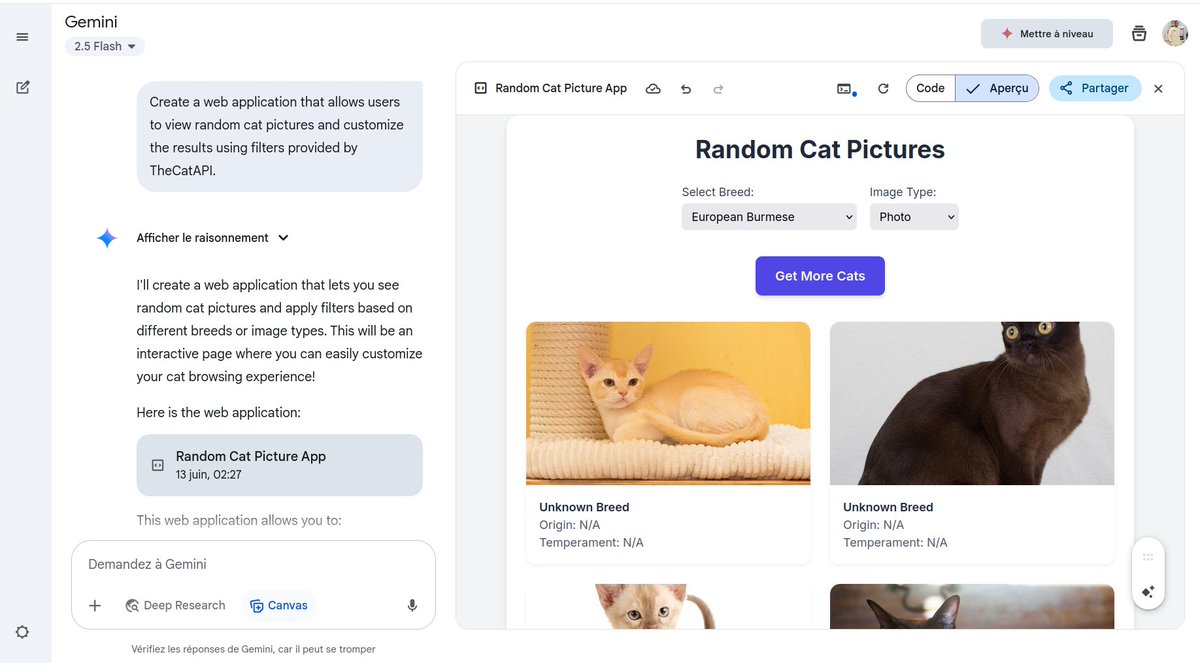Open the Select Breed dropdown
1200x663 pixels.
pyautogui.click(x=769, y=217)
